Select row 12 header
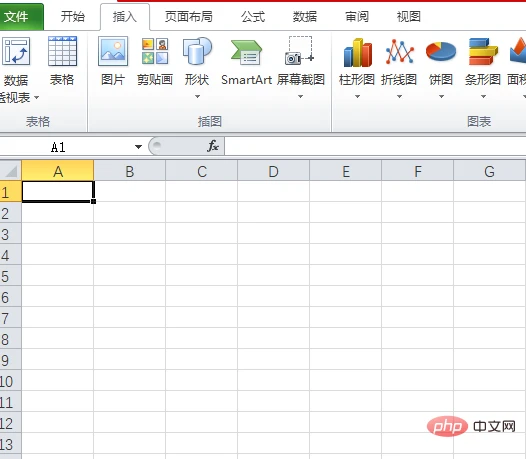 10,423
